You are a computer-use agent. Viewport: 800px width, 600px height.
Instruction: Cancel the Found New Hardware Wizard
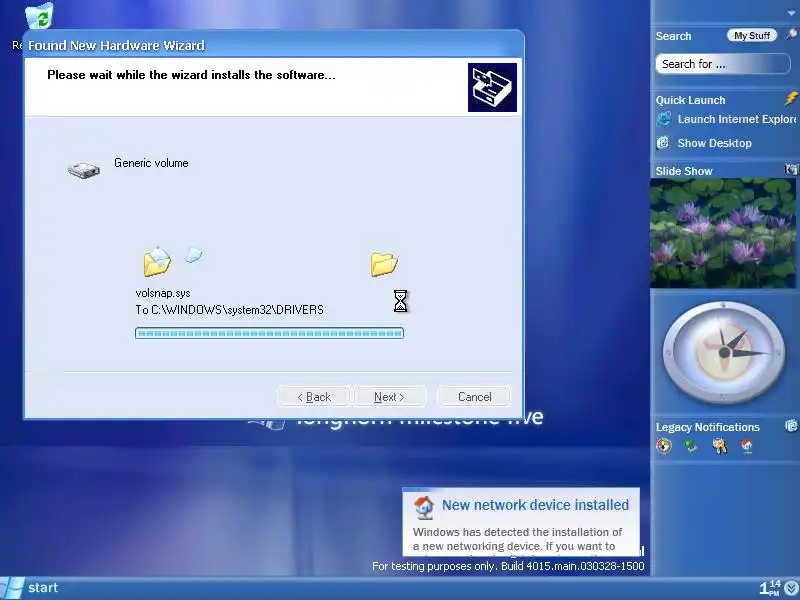[474, 397]
